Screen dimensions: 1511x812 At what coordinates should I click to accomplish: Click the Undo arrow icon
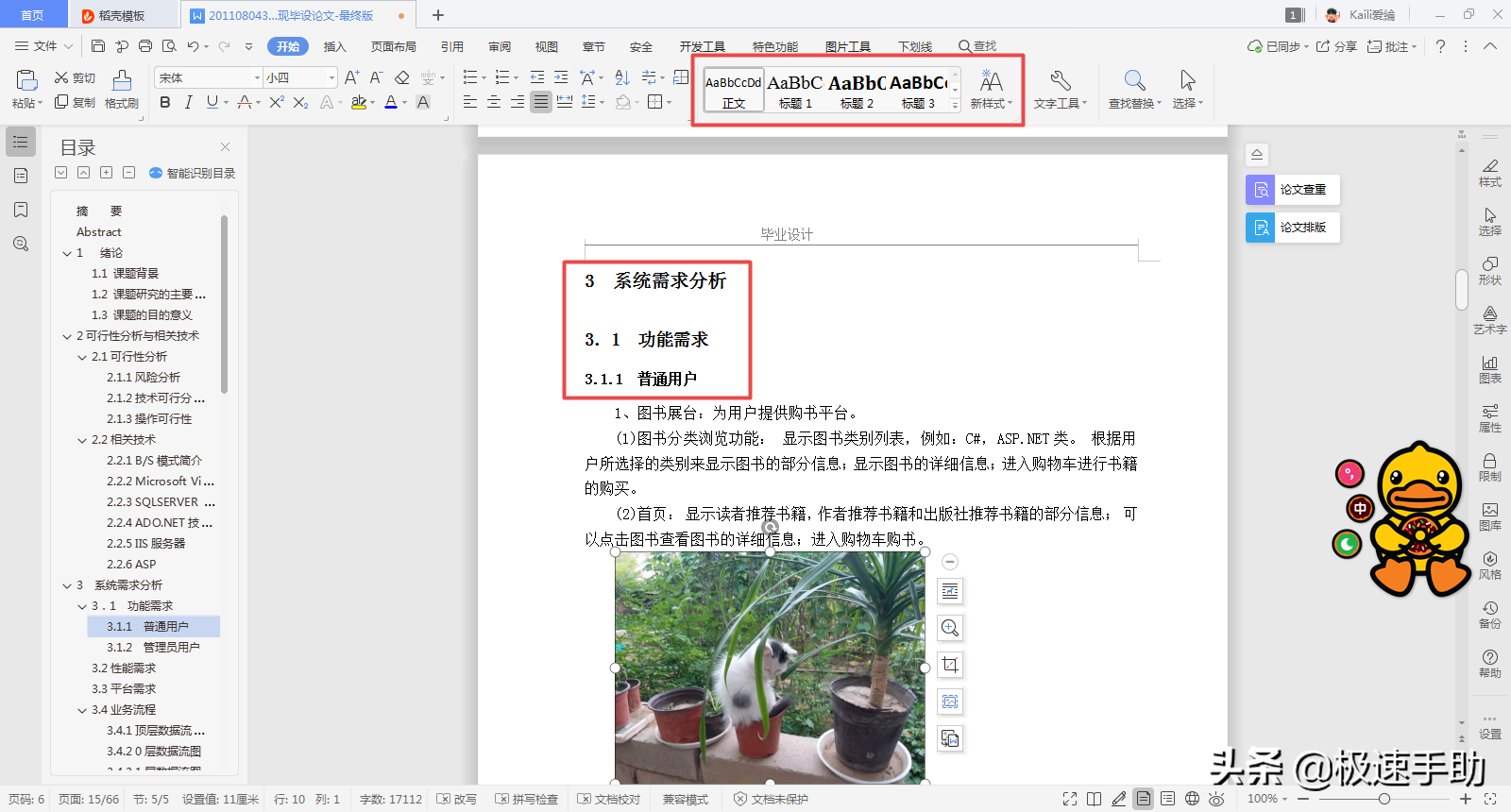coord(193,46)
